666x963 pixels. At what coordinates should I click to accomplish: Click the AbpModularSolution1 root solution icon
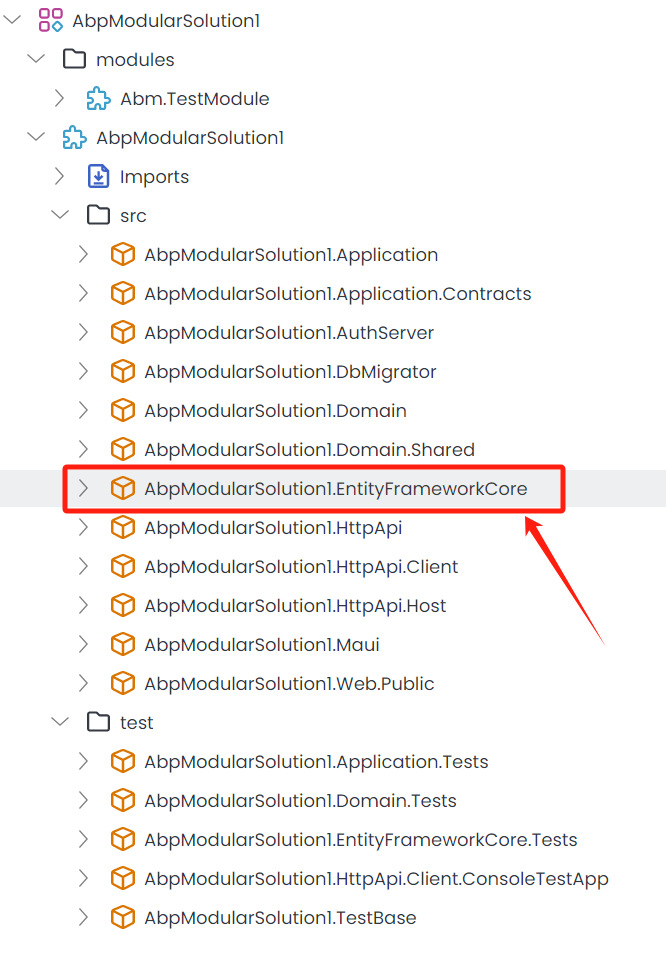coord(50,20)
